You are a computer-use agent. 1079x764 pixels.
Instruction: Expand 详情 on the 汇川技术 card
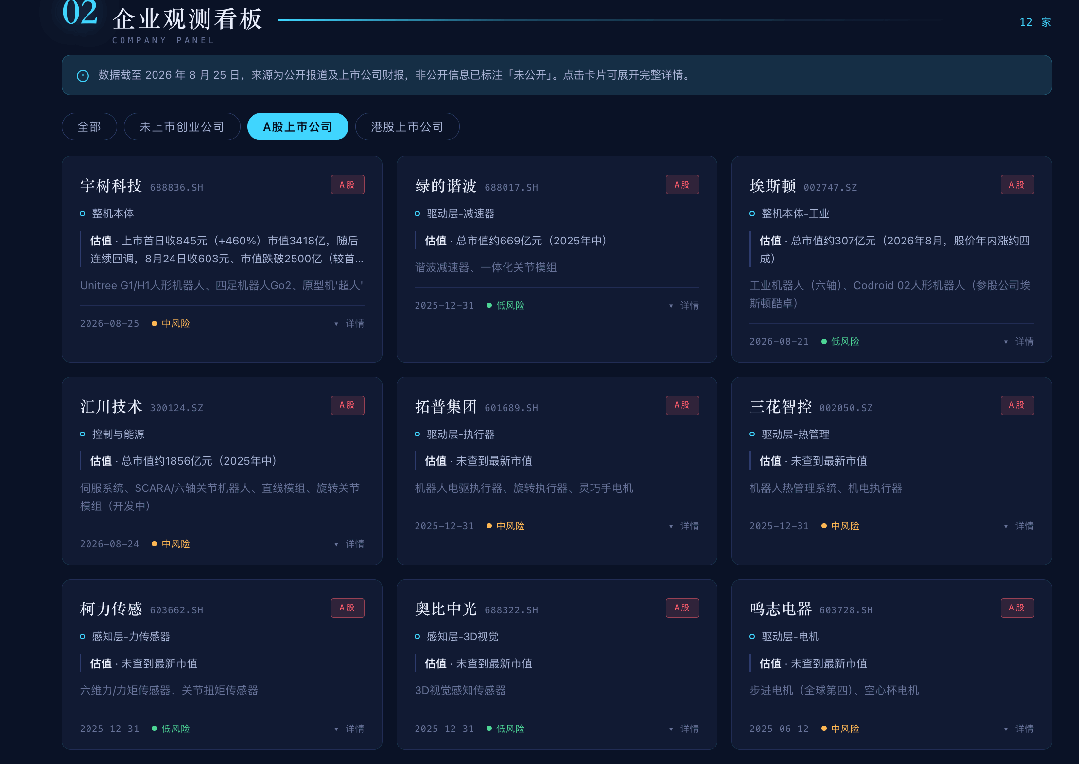[x=350, y=544]
